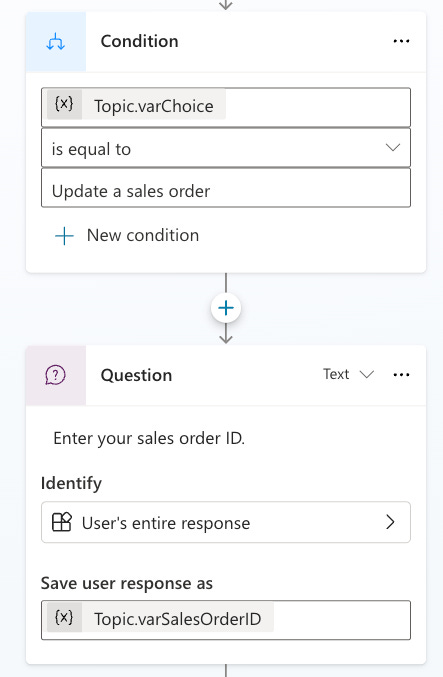Open the Condition node's three-dot menu
443x677 pixels.
(x=401, y=41)
